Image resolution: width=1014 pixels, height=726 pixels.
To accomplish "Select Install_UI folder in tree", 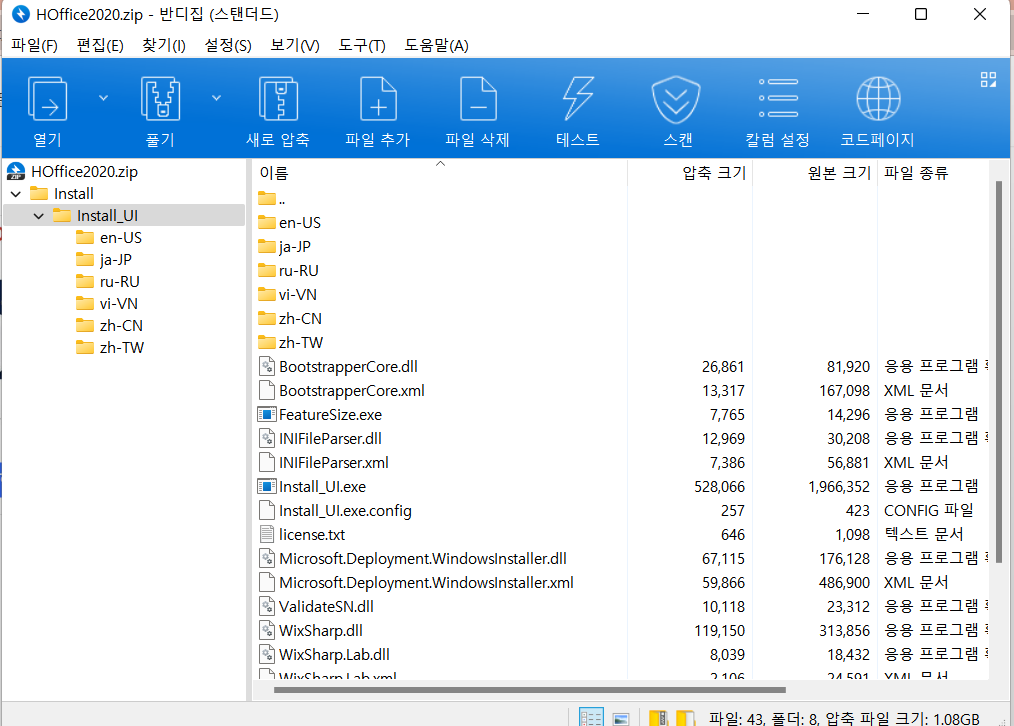I will tap(107, 216).
